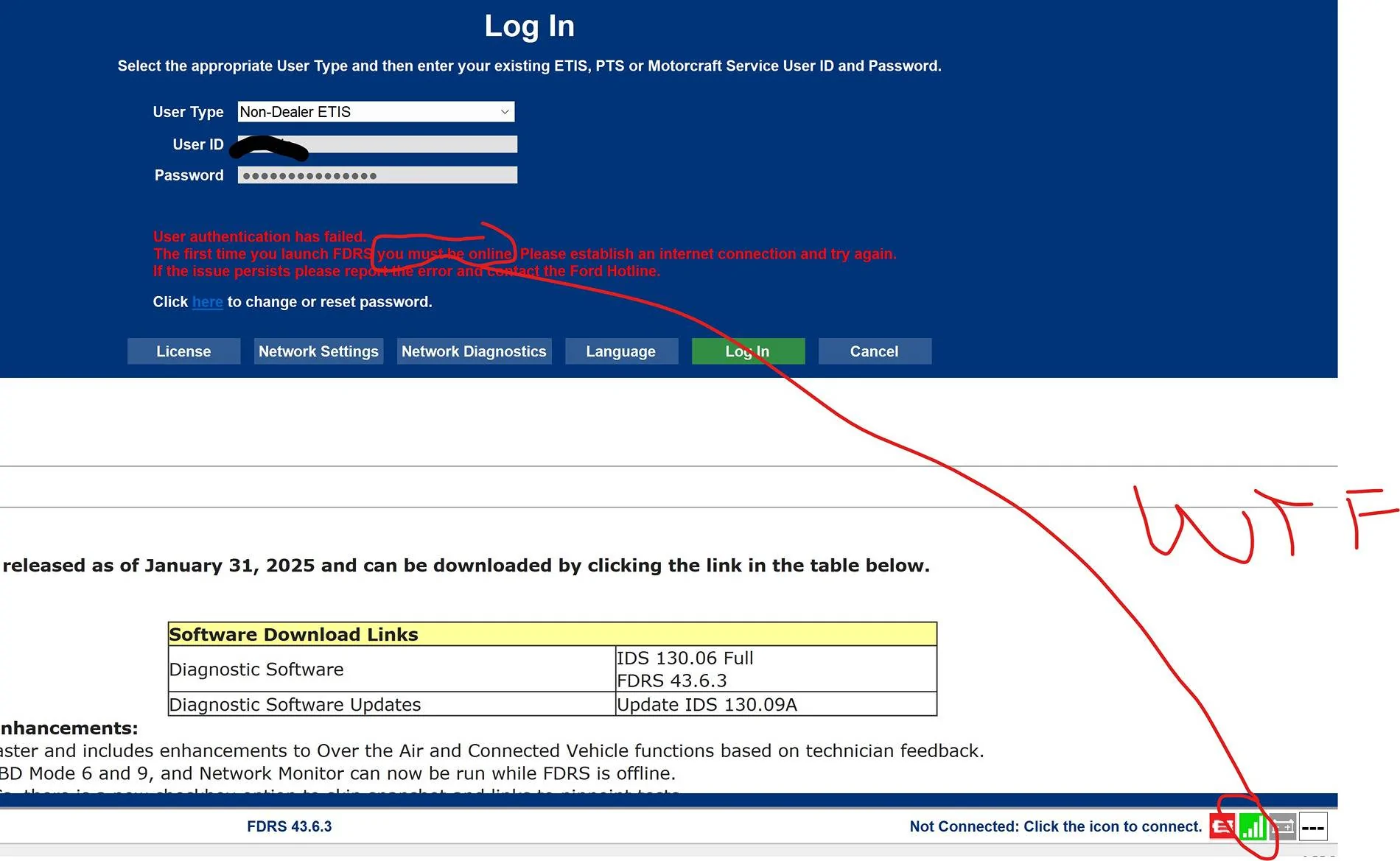Open Network Settings
Viewport: 1400px width, 861px height.
(318, 351)
